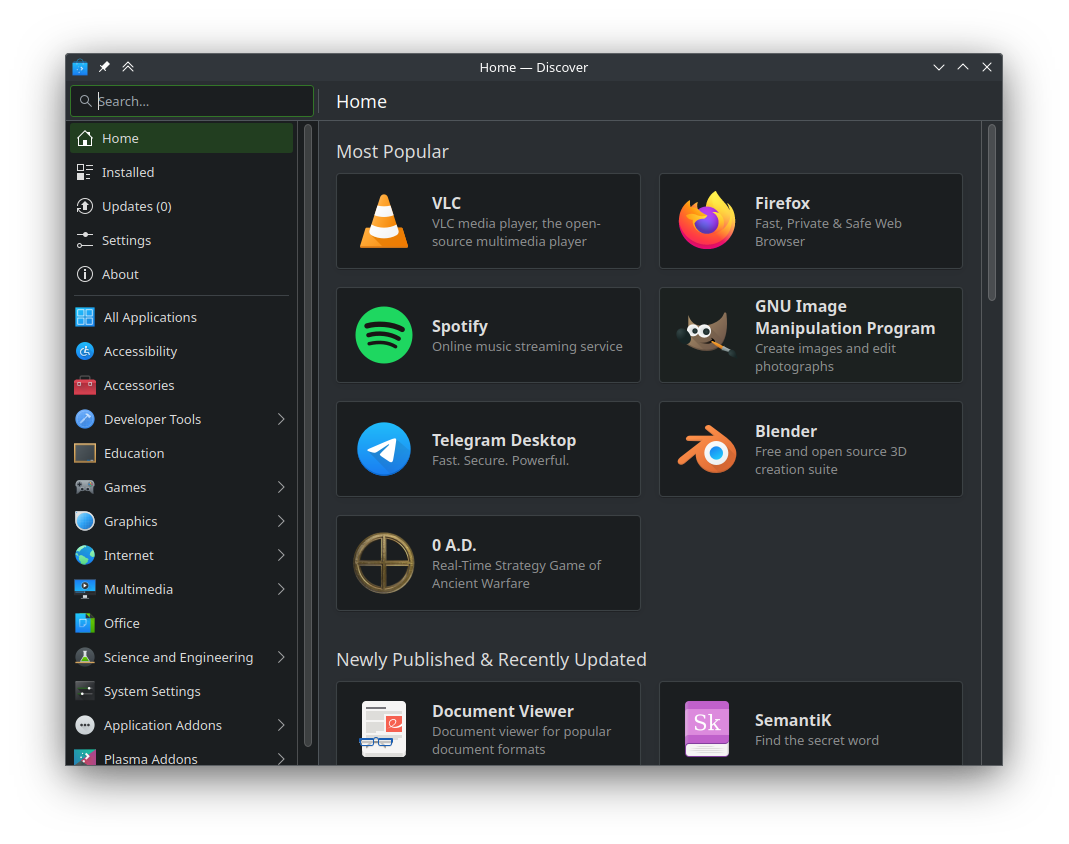The image size is (1069, 844).
Task: Click the Office category icon
Action: point(85,623)
